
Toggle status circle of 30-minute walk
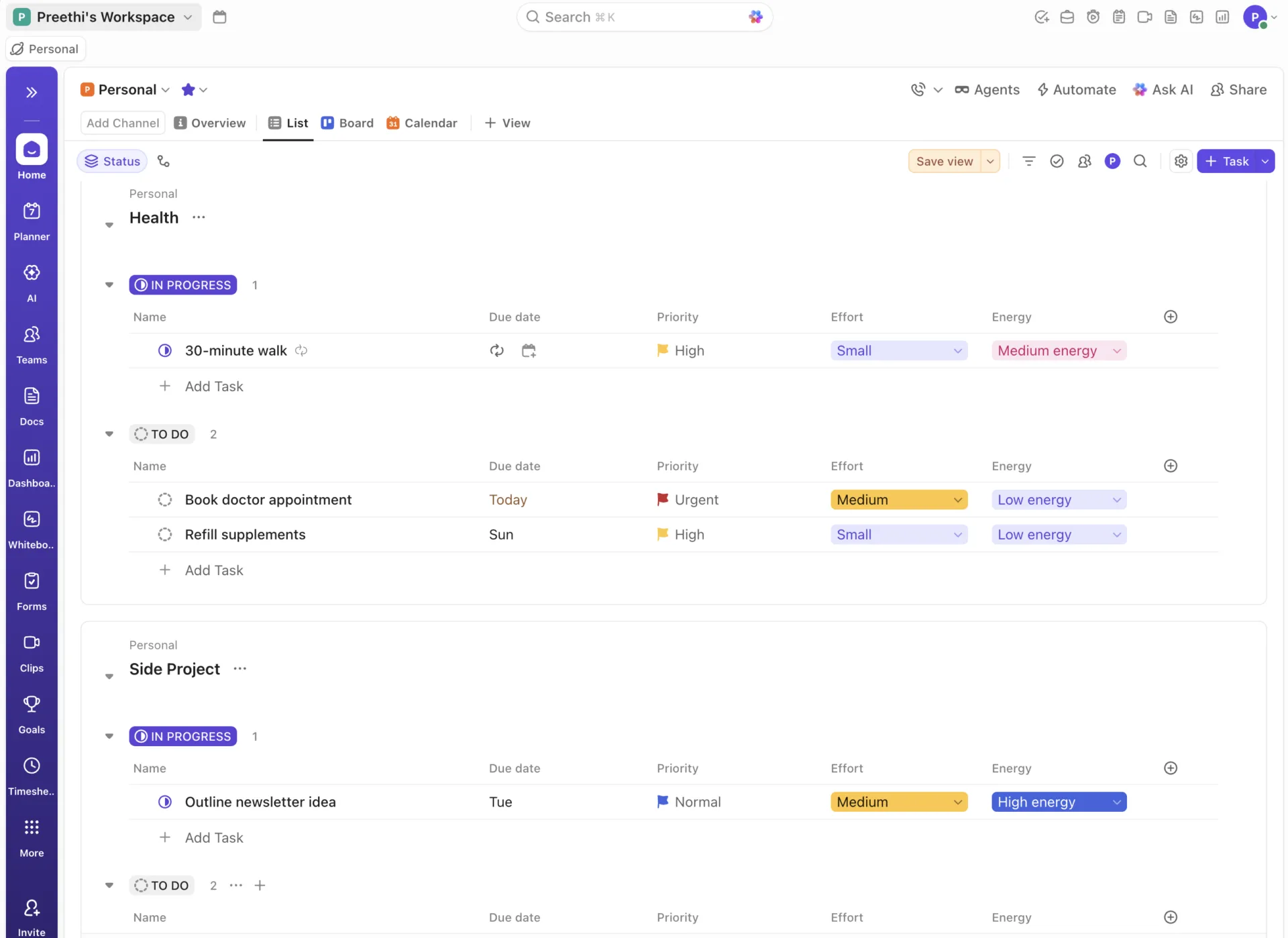(x=164, y=350)
